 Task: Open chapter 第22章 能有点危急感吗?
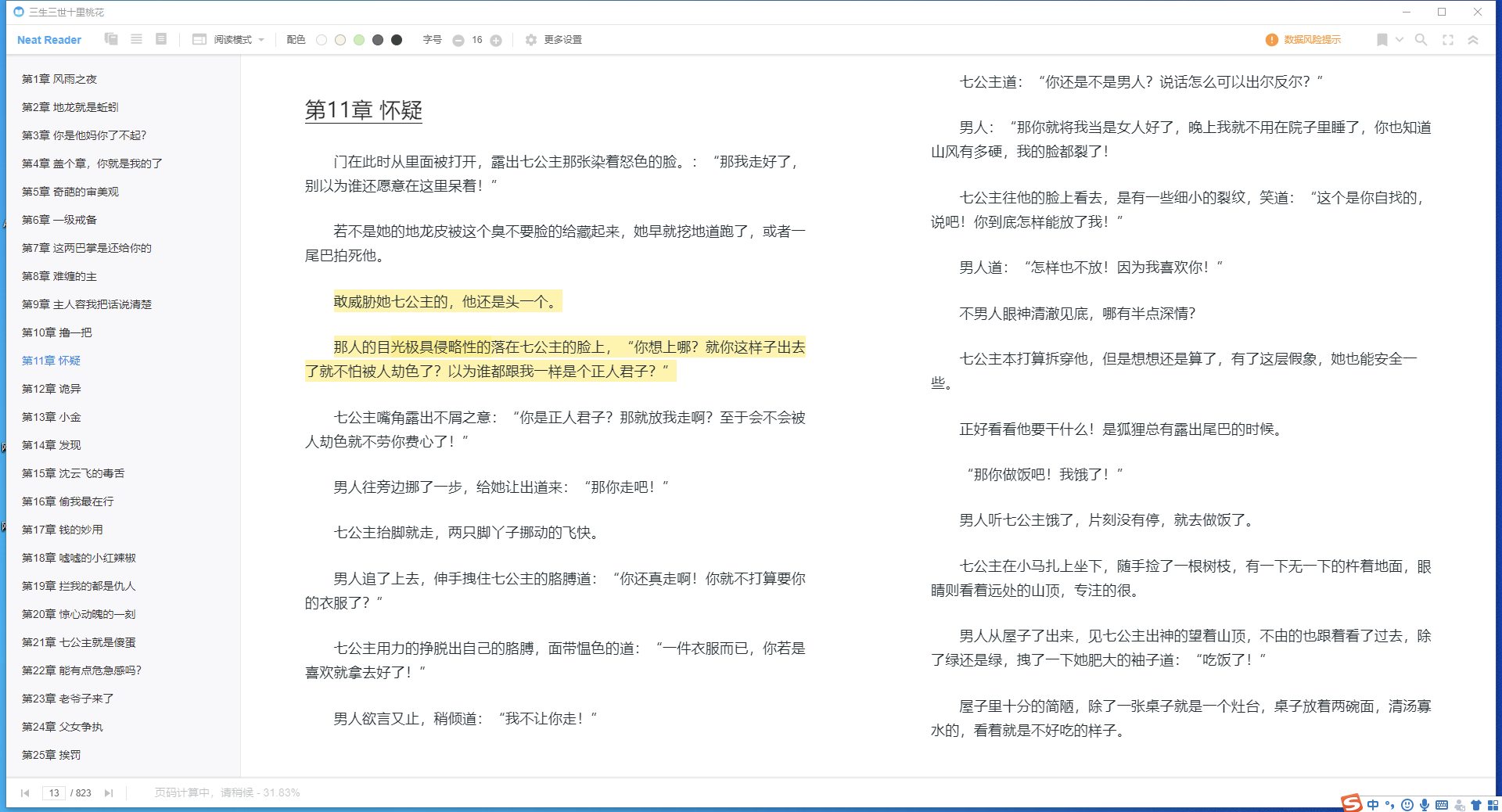[82, 670]
